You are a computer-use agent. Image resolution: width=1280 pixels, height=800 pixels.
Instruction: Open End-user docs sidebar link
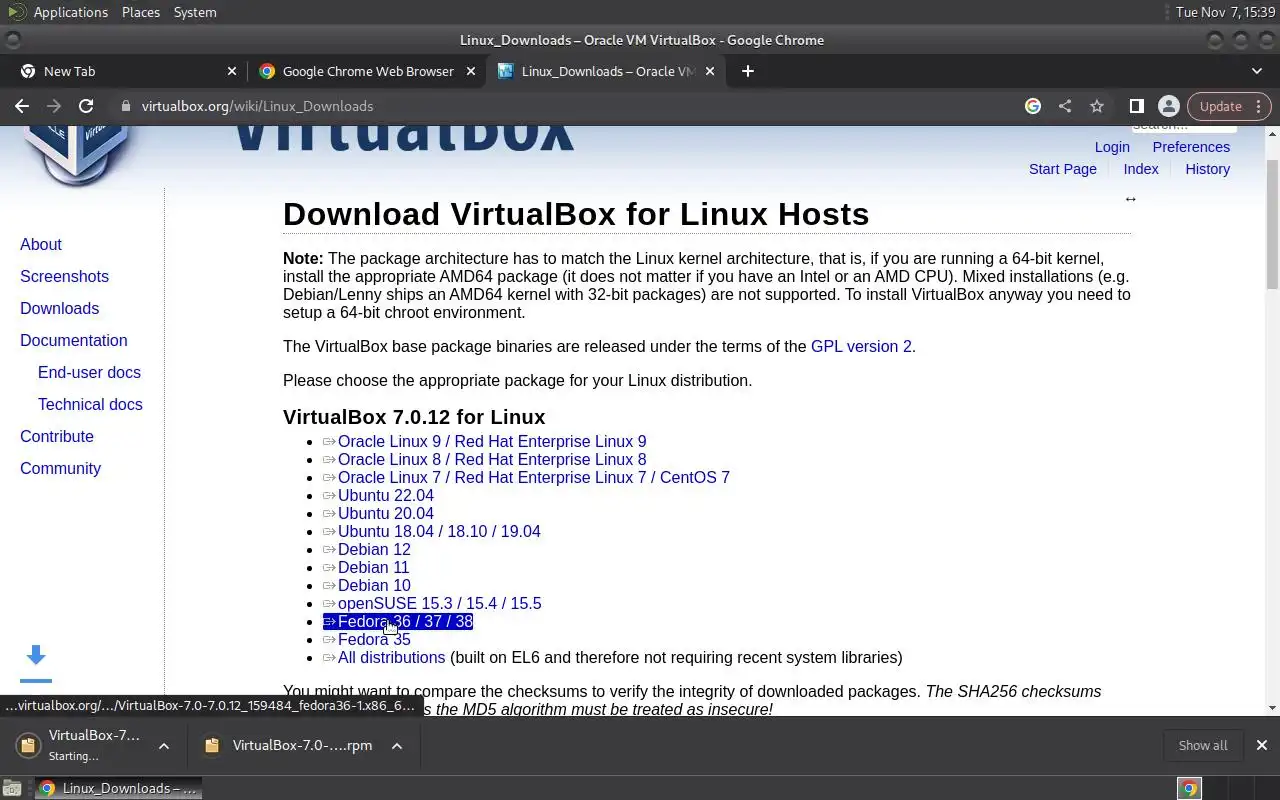coord(89,372)
